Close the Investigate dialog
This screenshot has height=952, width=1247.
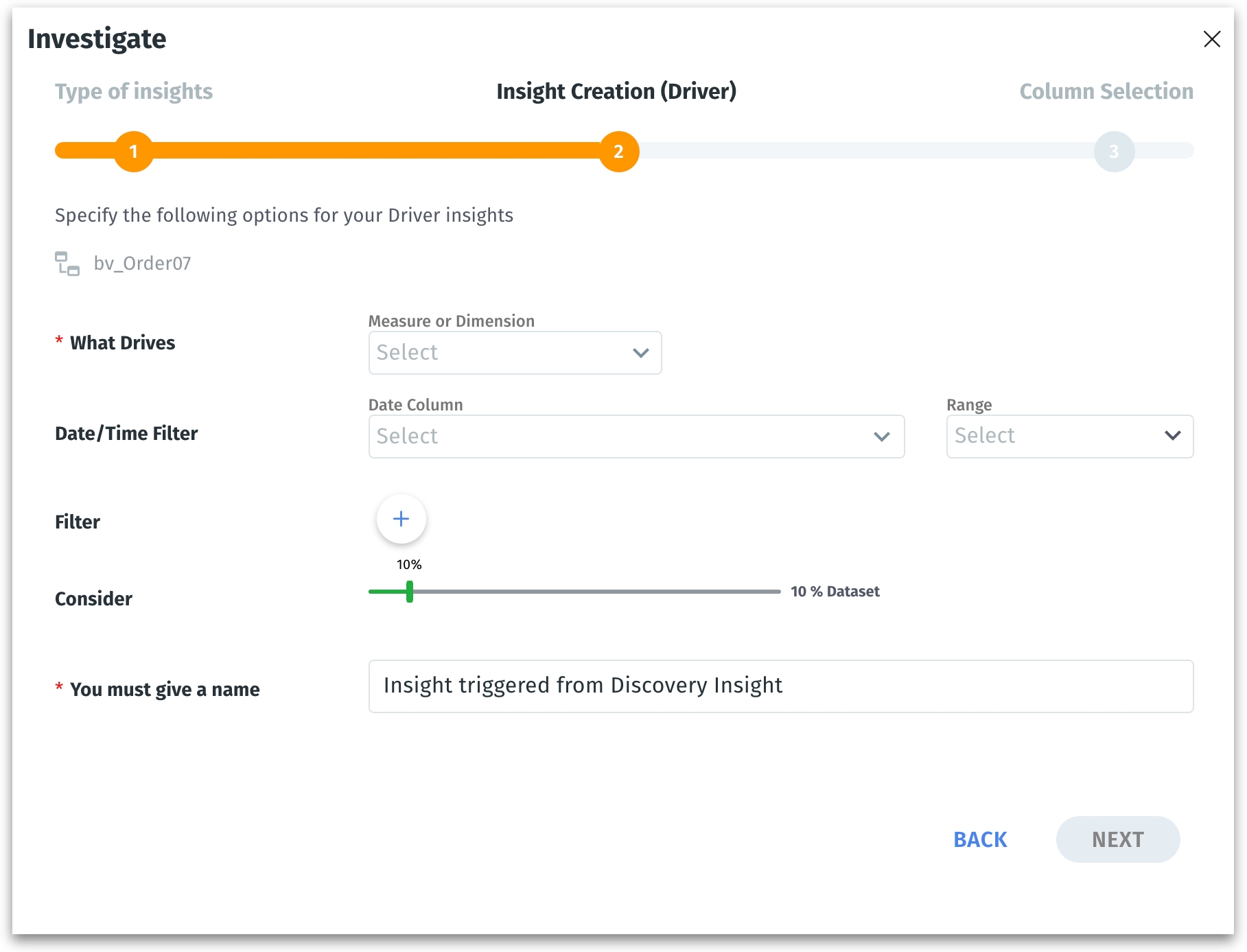click(x=1211, y=39)
